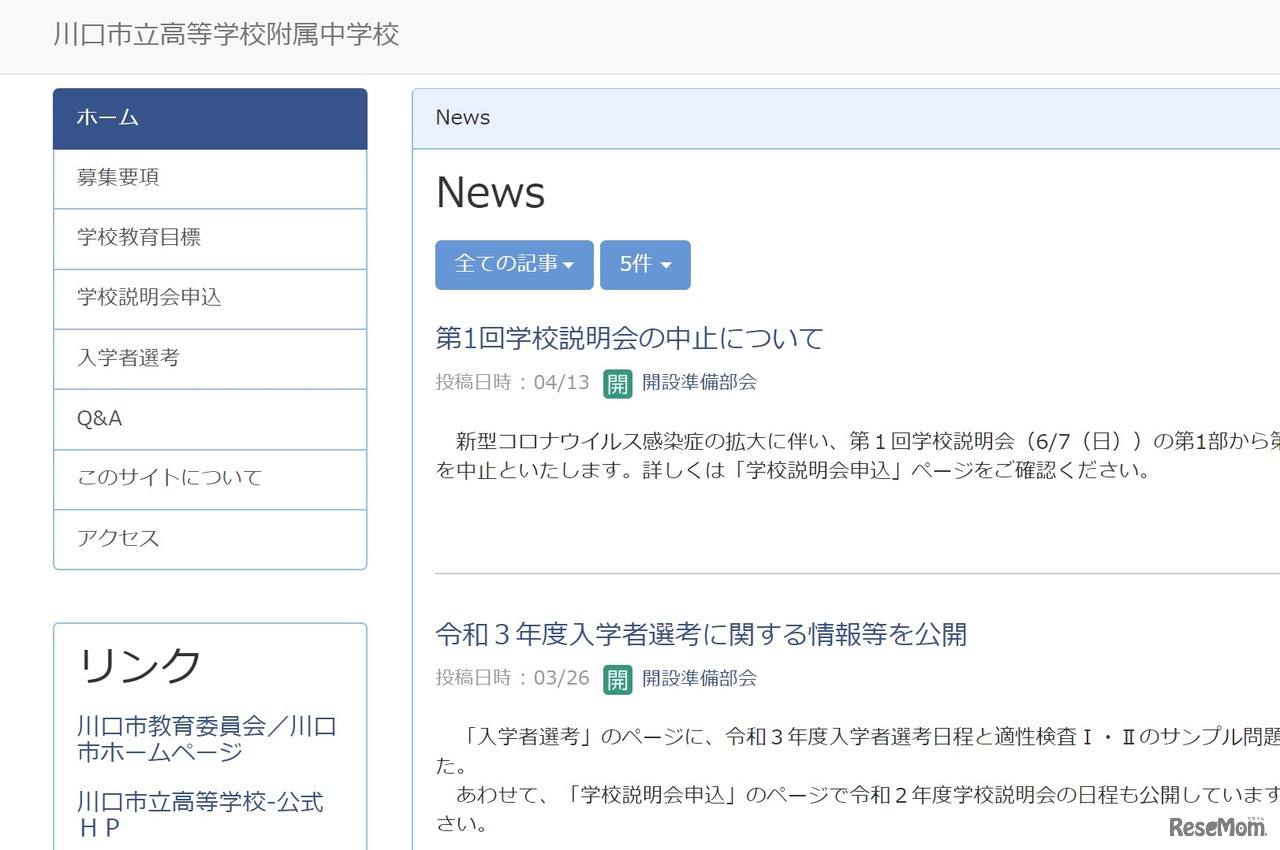This screenshot has width=1280, height=850.
Task: Click the 川口市立高等学校附属中学校 site title
Action: (225, 35)
